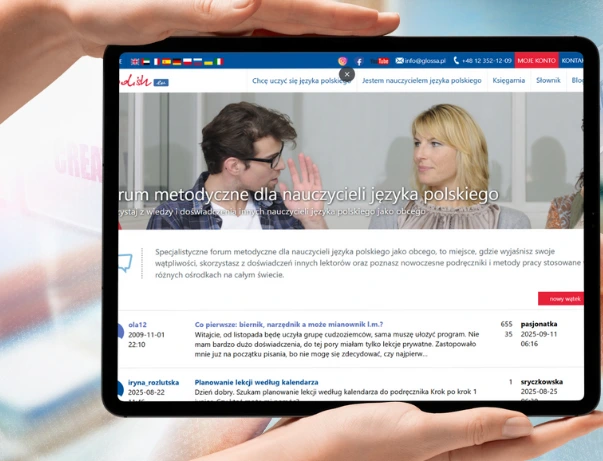Click the hero banner photo
The image size is (603, 461).
[351, 161]
